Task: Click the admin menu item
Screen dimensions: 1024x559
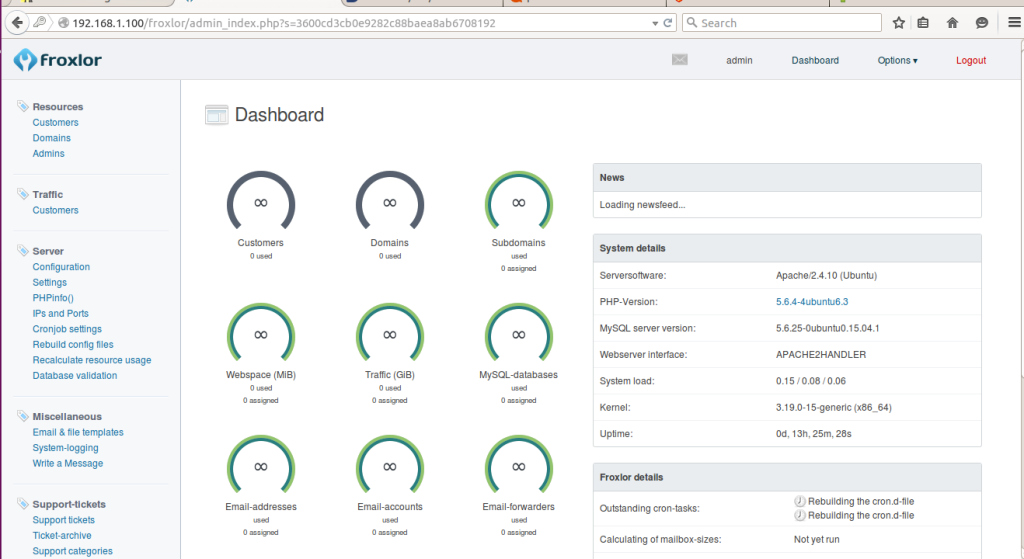Action: point(739,60)
